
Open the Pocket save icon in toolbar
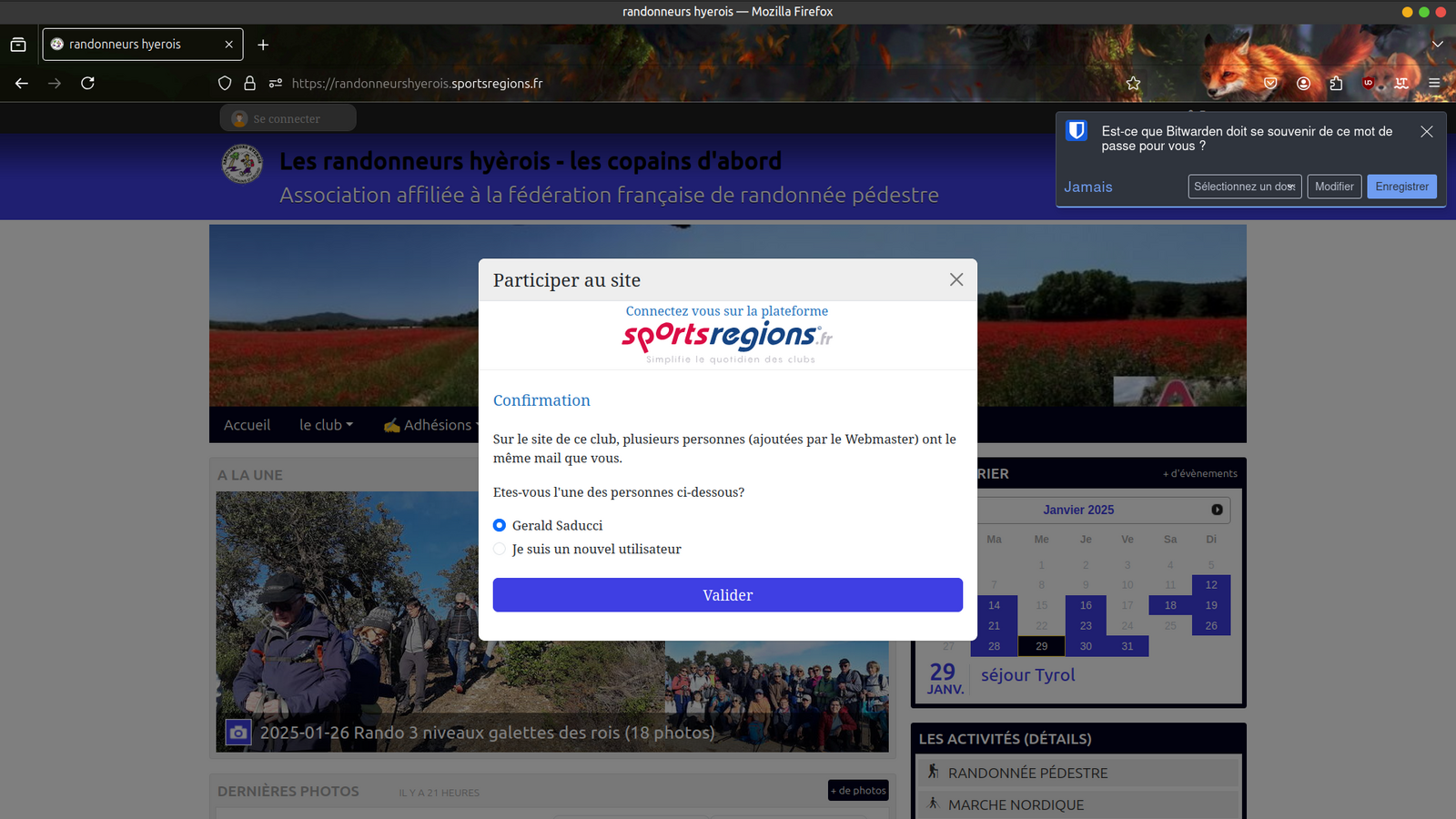pyautogui.click(x=1270, y=83)
